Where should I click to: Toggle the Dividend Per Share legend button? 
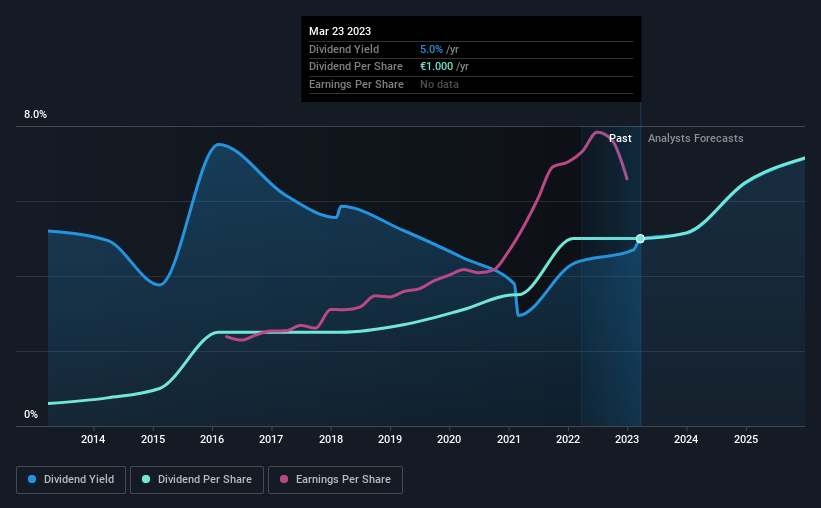click(x=197, y=480)
